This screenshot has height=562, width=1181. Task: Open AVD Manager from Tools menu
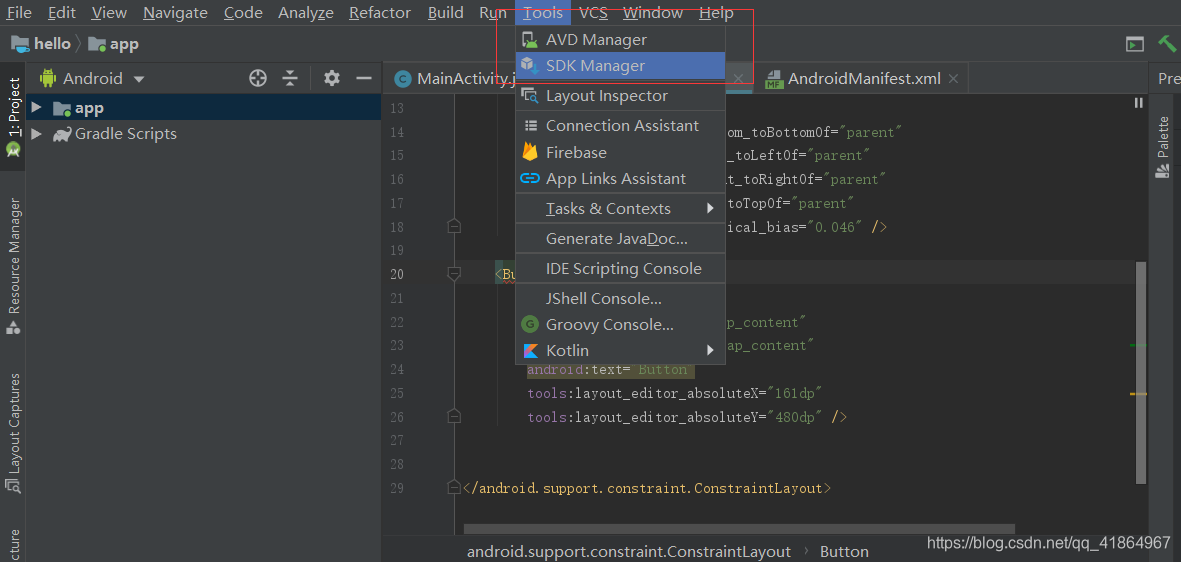point(620,39)
